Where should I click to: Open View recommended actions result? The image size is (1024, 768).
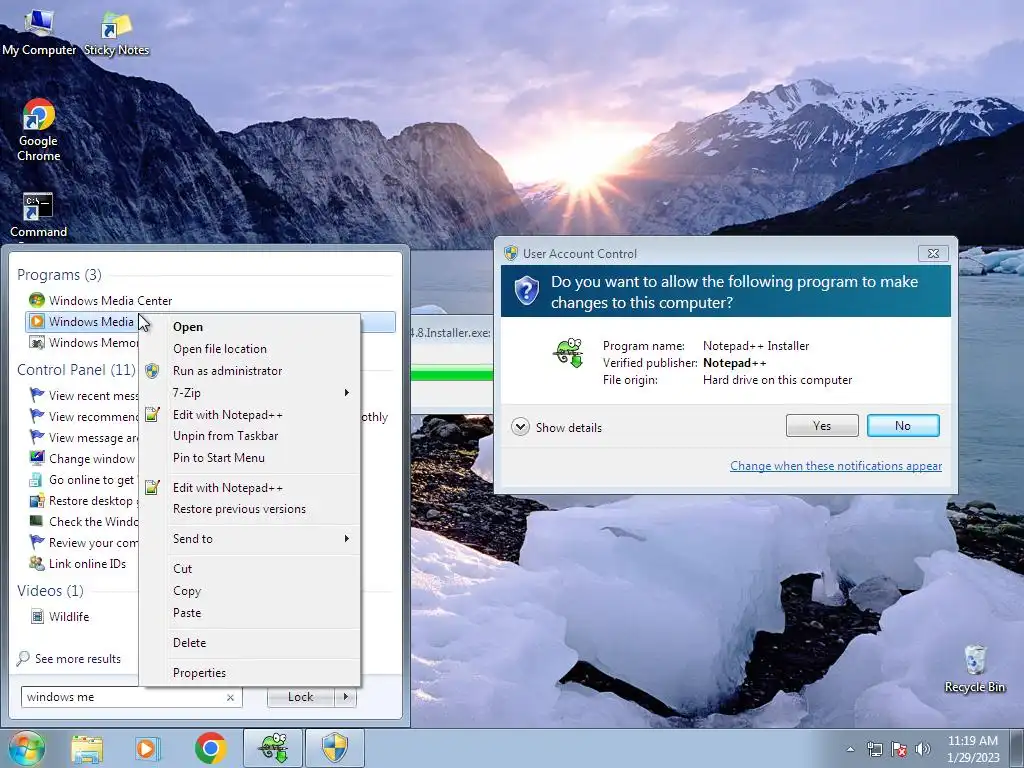coord(84,417)
